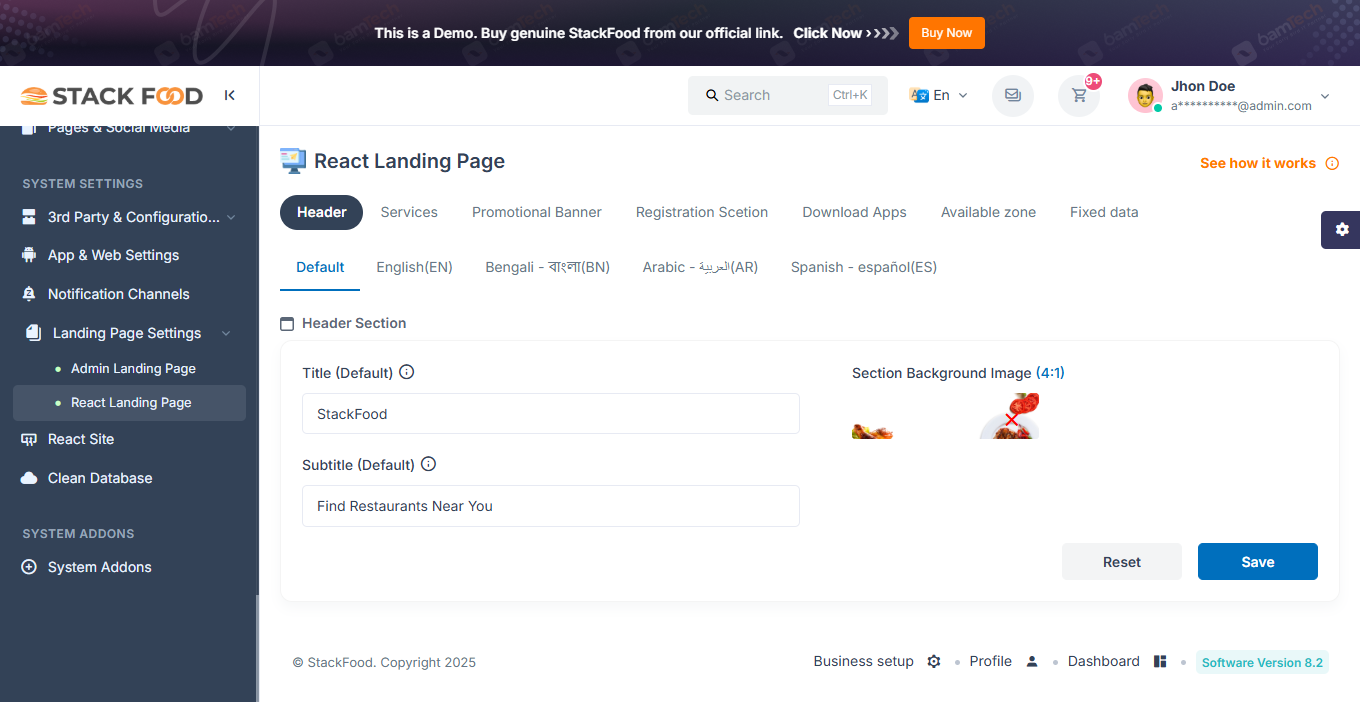Click the Jhon Doe profile avatar
The height and width of the screenshot is (702, 1360).
click(1145, 96)
